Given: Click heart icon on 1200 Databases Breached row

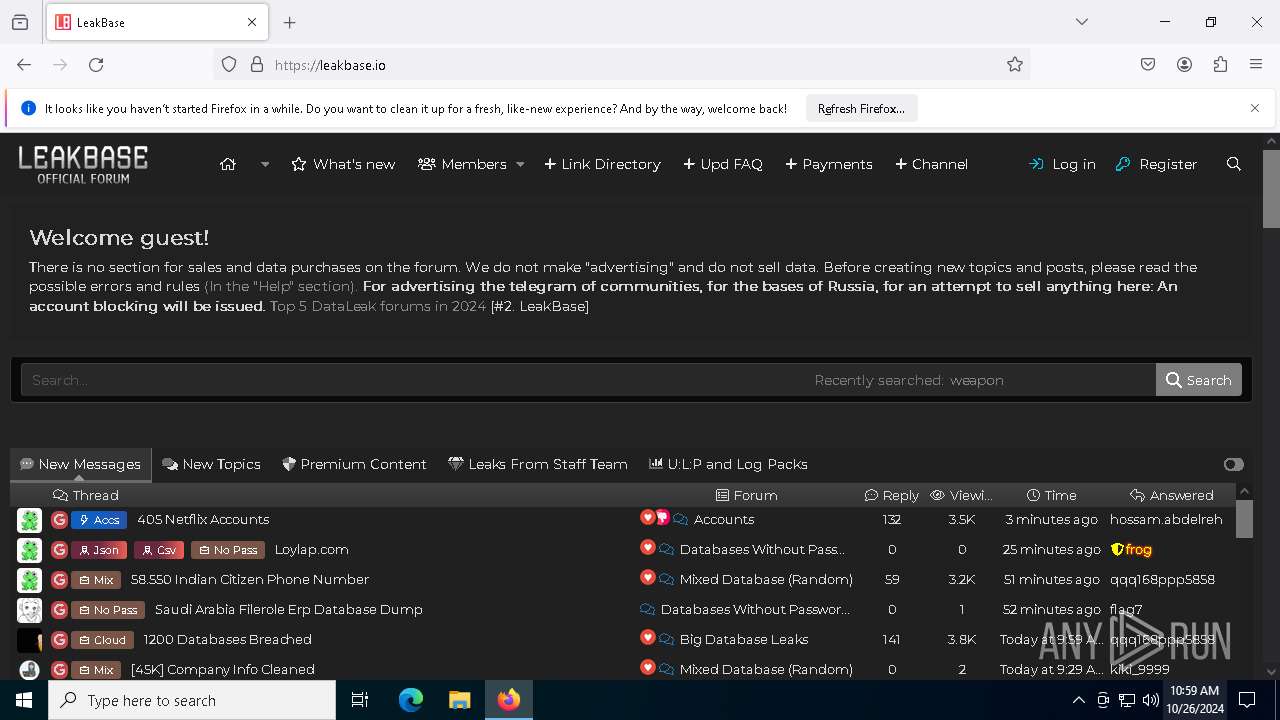Looking at the screenshot, I should tap(647, 637).
